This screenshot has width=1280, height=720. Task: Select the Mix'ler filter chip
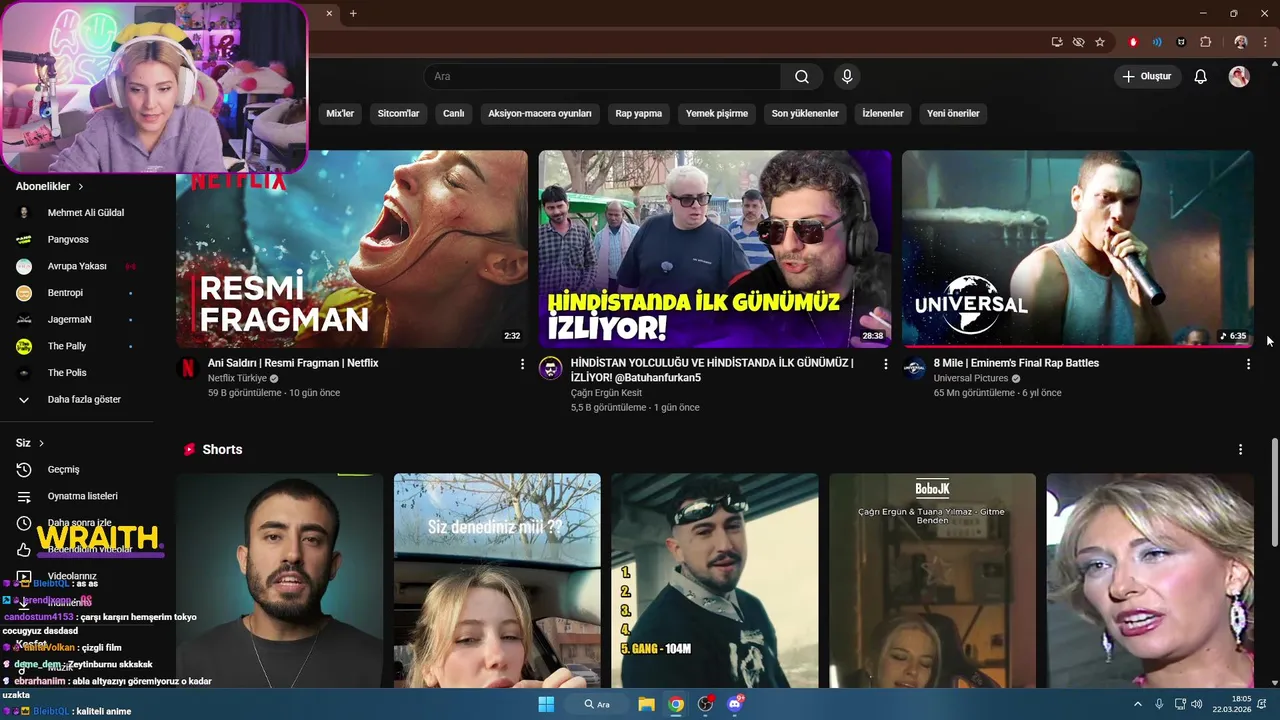click(340, 114)
